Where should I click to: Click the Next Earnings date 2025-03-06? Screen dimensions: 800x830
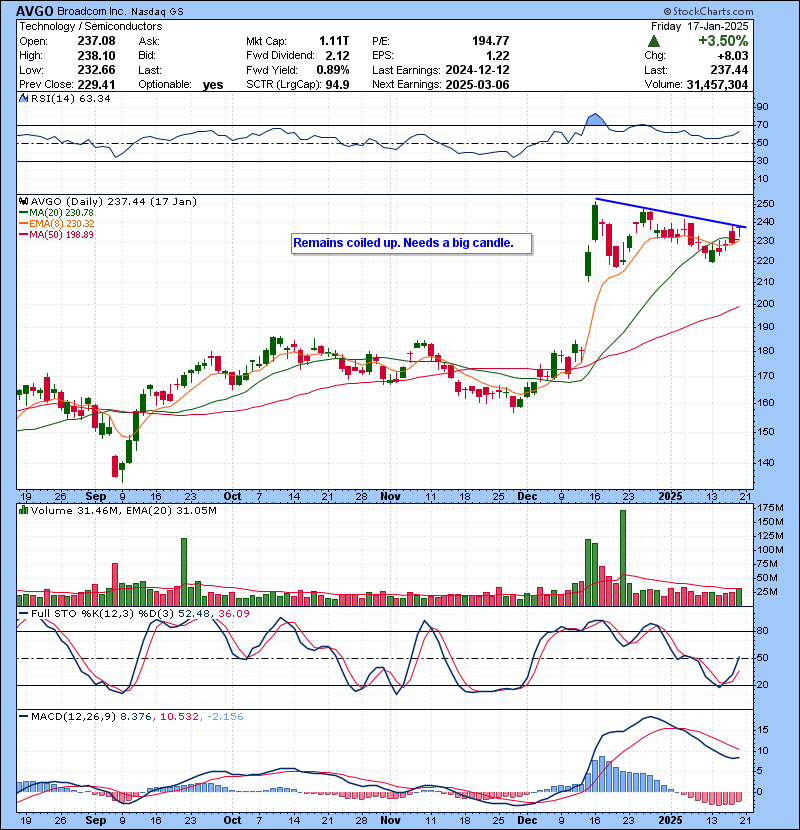pyautogui.click(x=477, y=85)
